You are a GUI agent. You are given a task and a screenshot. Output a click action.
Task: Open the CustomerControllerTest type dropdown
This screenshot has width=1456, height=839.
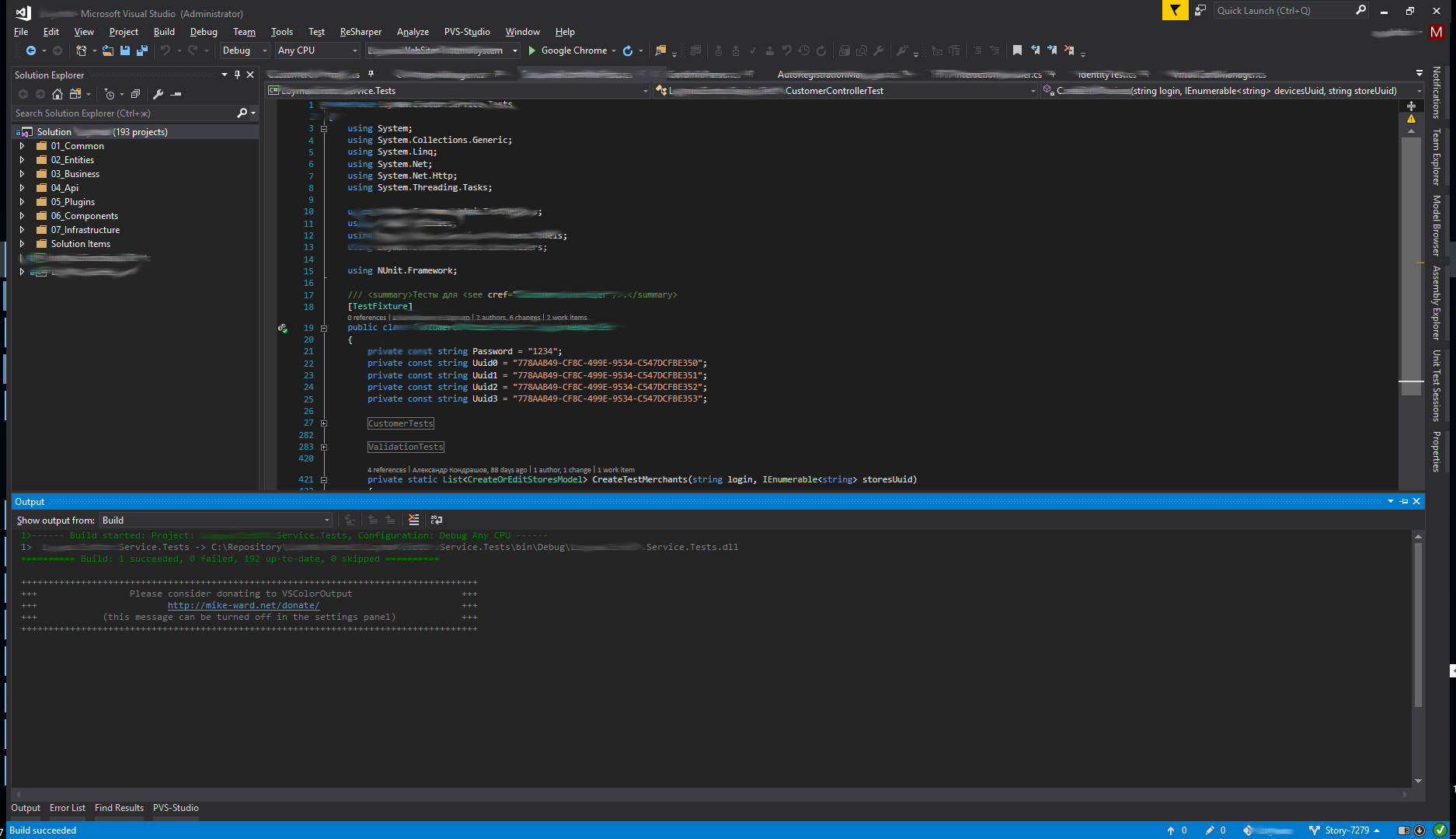point(846,91)
